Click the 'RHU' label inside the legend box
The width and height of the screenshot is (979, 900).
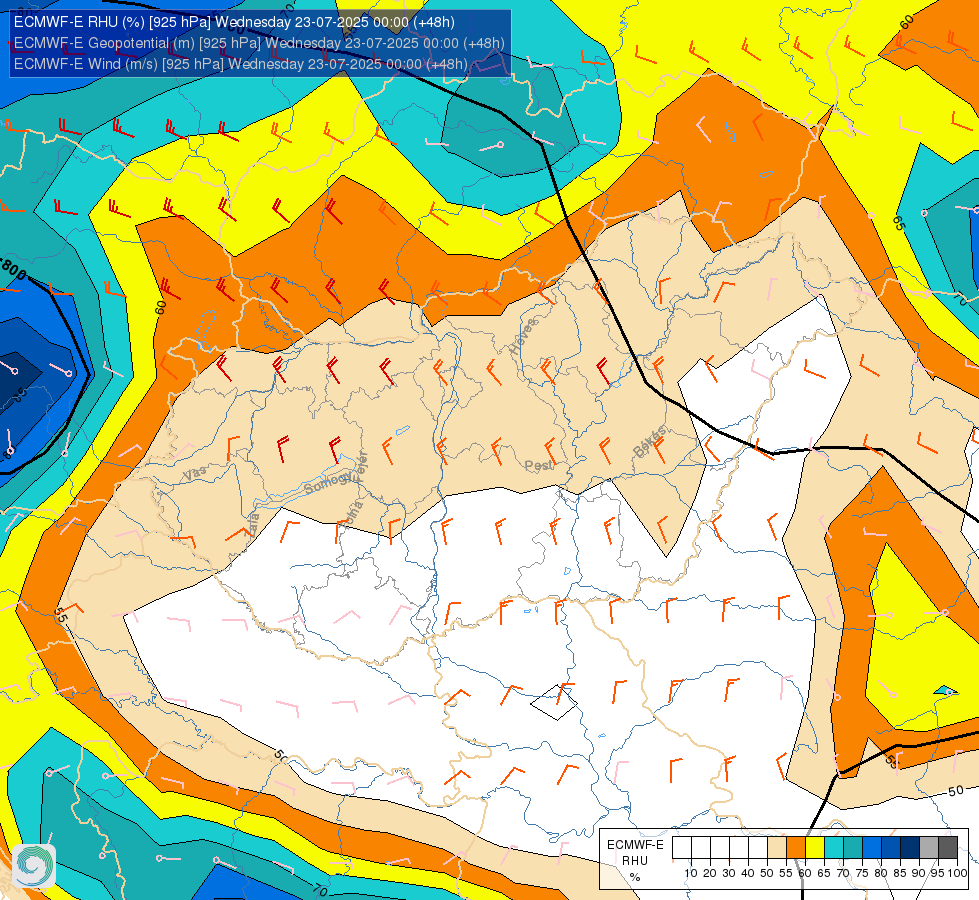click(635, 861)
